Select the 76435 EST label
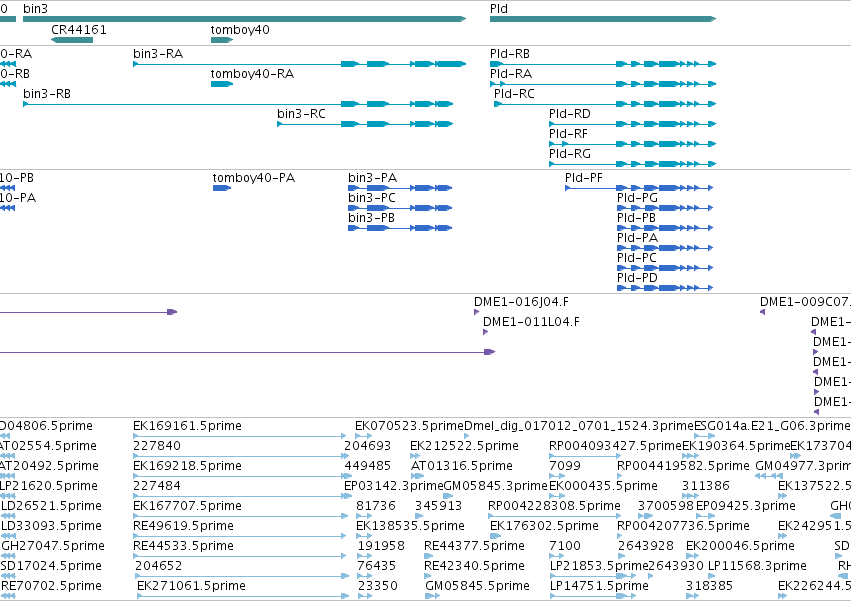Viewport: 851px width, 601px height. click(x=377, y=566)
